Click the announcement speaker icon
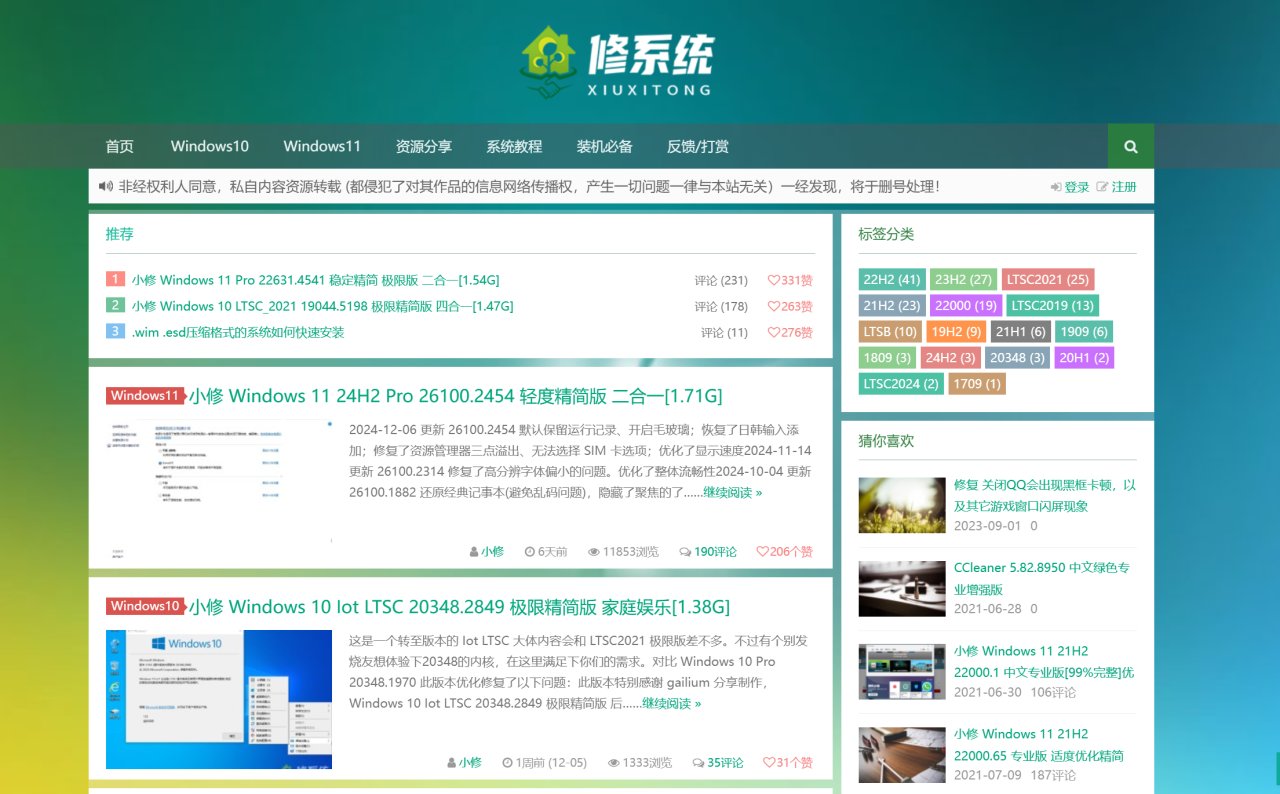 (x=106, y=186)
